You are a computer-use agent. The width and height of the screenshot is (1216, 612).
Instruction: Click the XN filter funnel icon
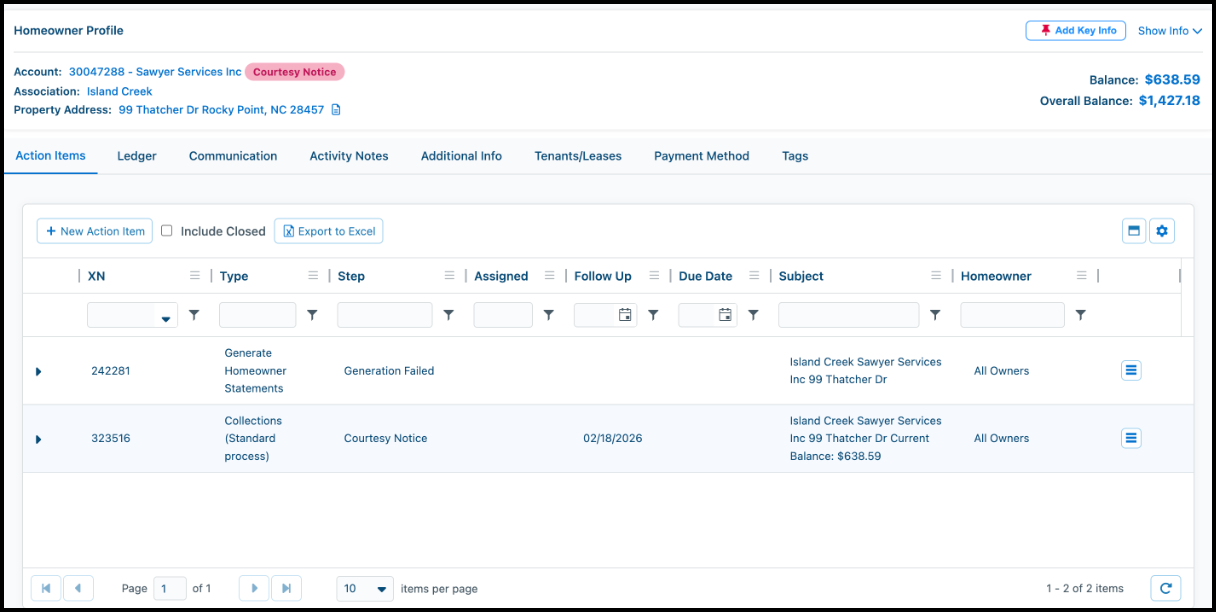194,315
